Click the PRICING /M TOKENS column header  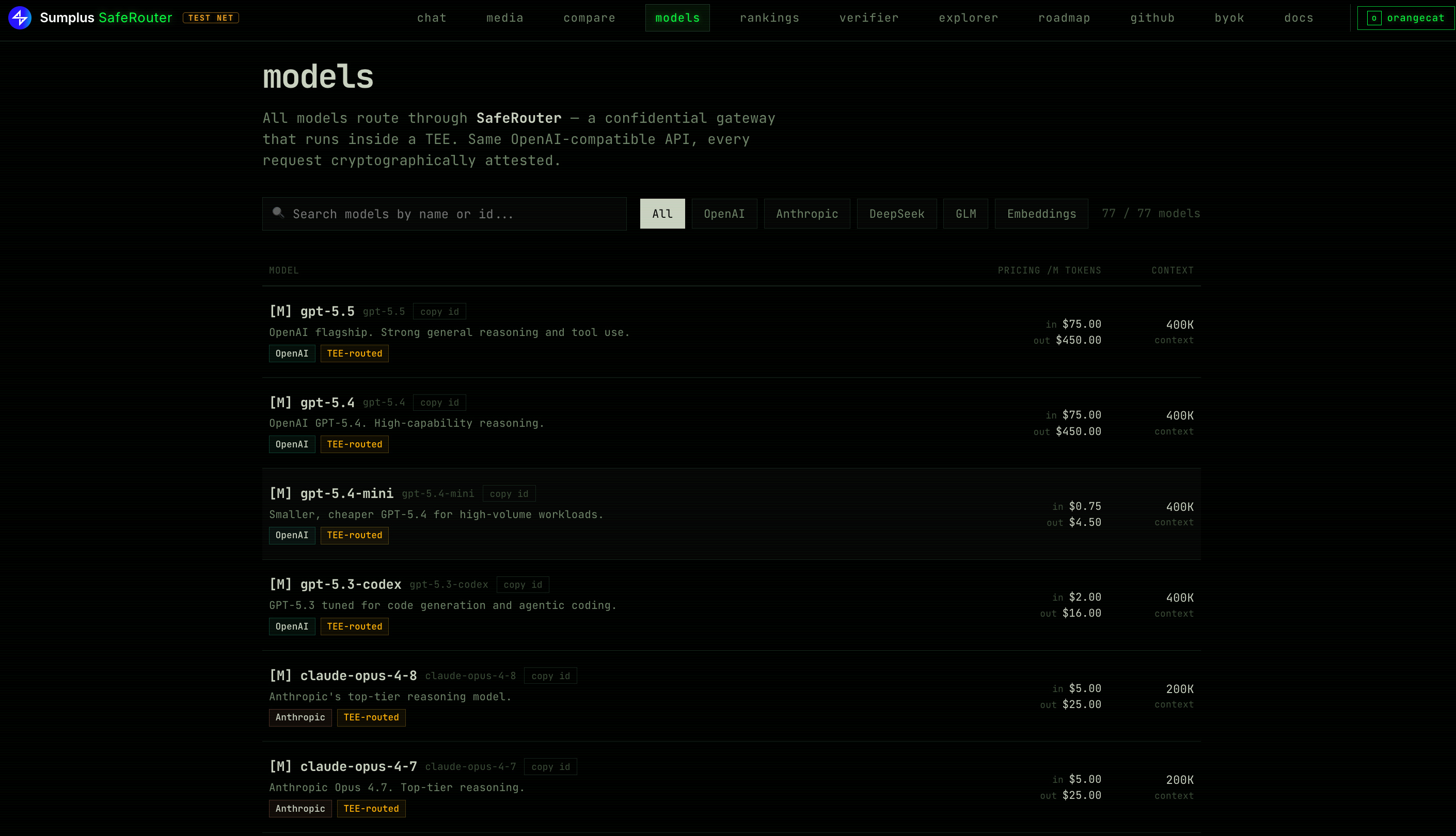pos(1049,270)
